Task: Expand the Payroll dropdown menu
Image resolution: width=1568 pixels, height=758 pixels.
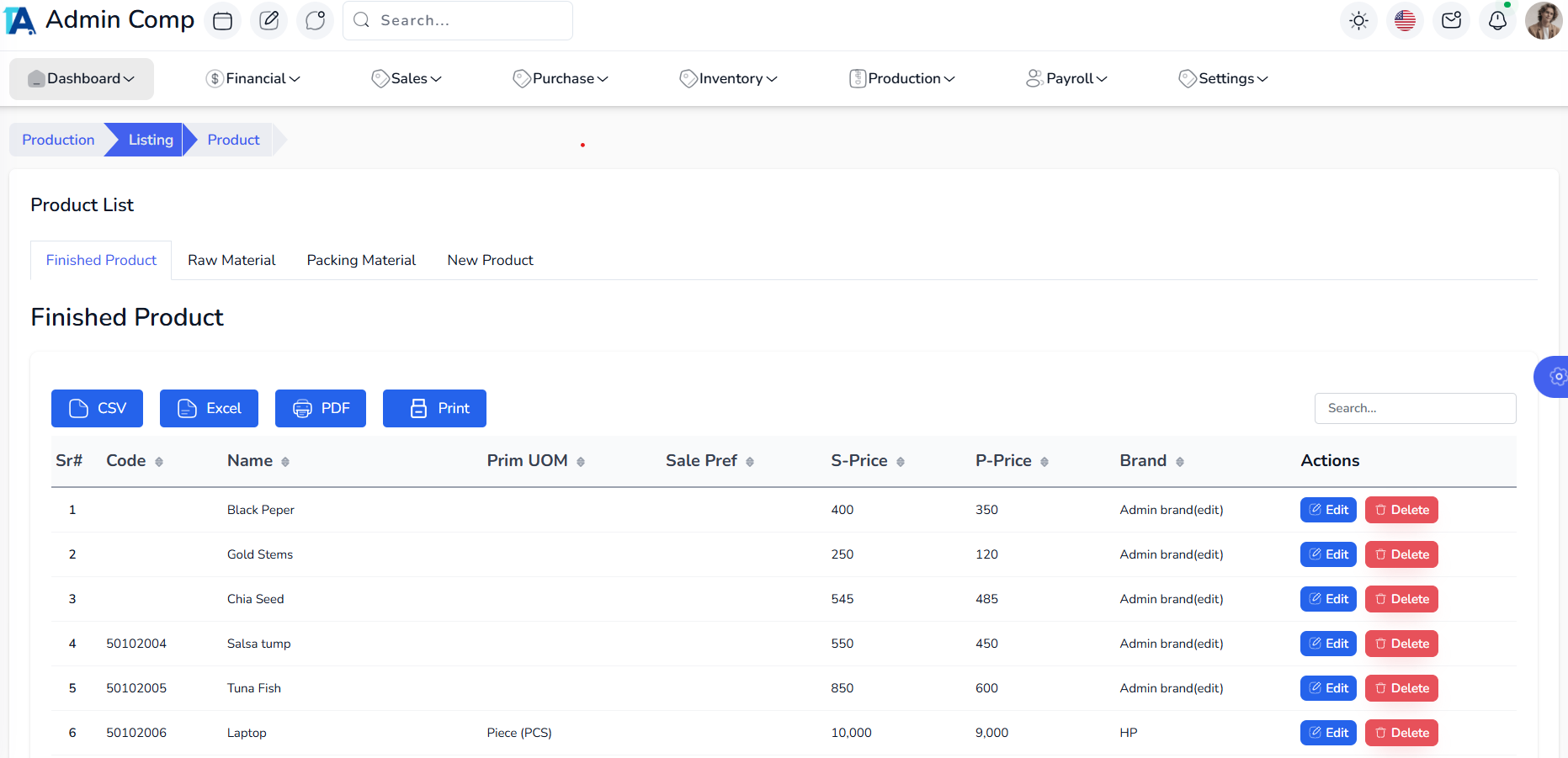Action: tap(1067, 79)
